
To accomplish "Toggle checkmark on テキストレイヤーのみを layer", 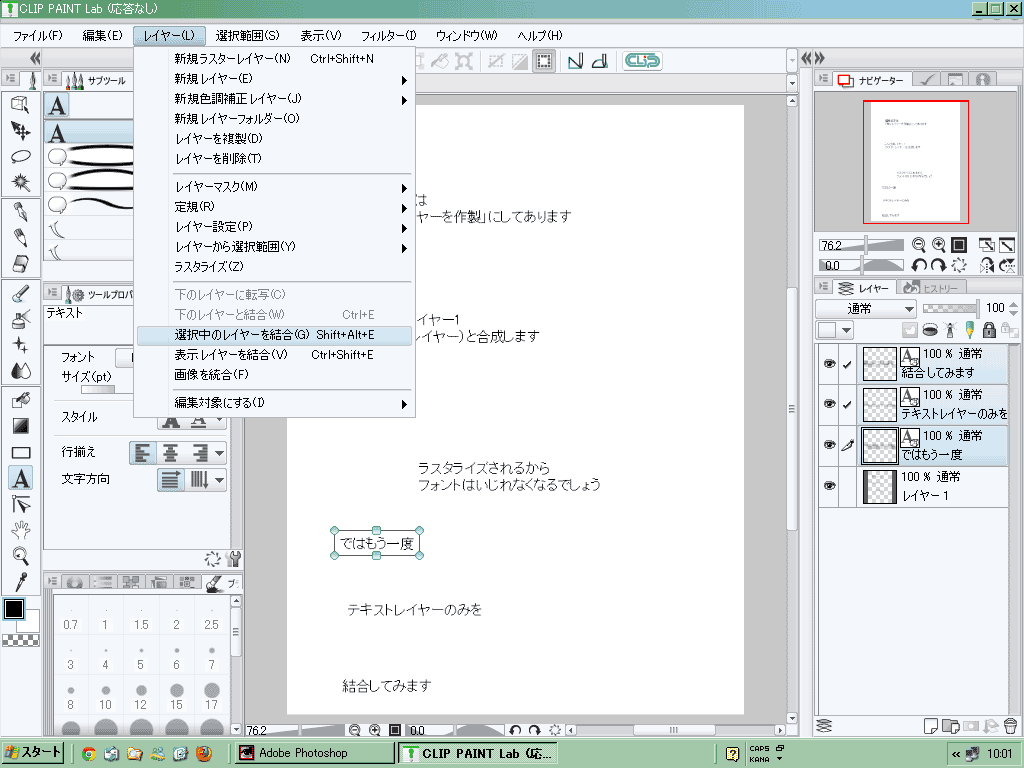I will (x=847, y=404).
